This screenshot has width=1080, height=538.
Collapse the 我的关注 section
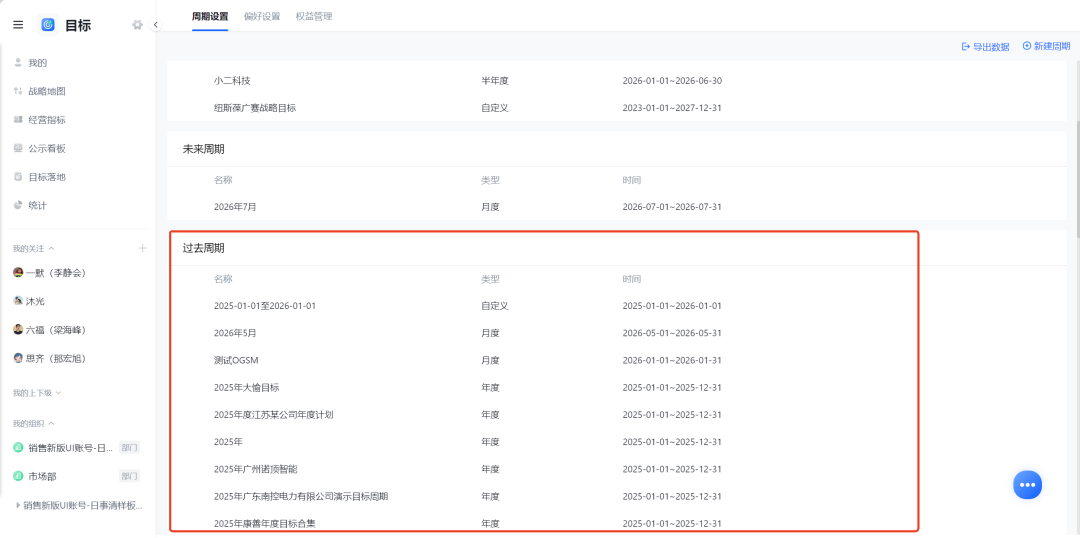coord(51,248)
